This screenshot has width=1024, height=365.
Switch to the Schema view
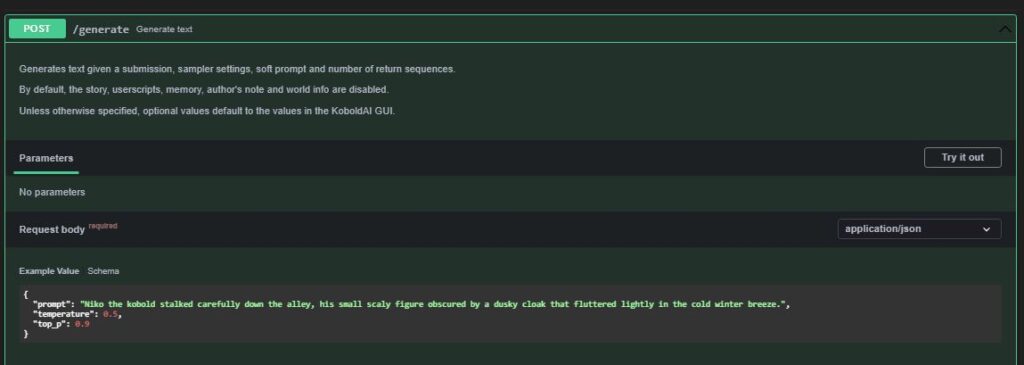click(x=103, y=271)
